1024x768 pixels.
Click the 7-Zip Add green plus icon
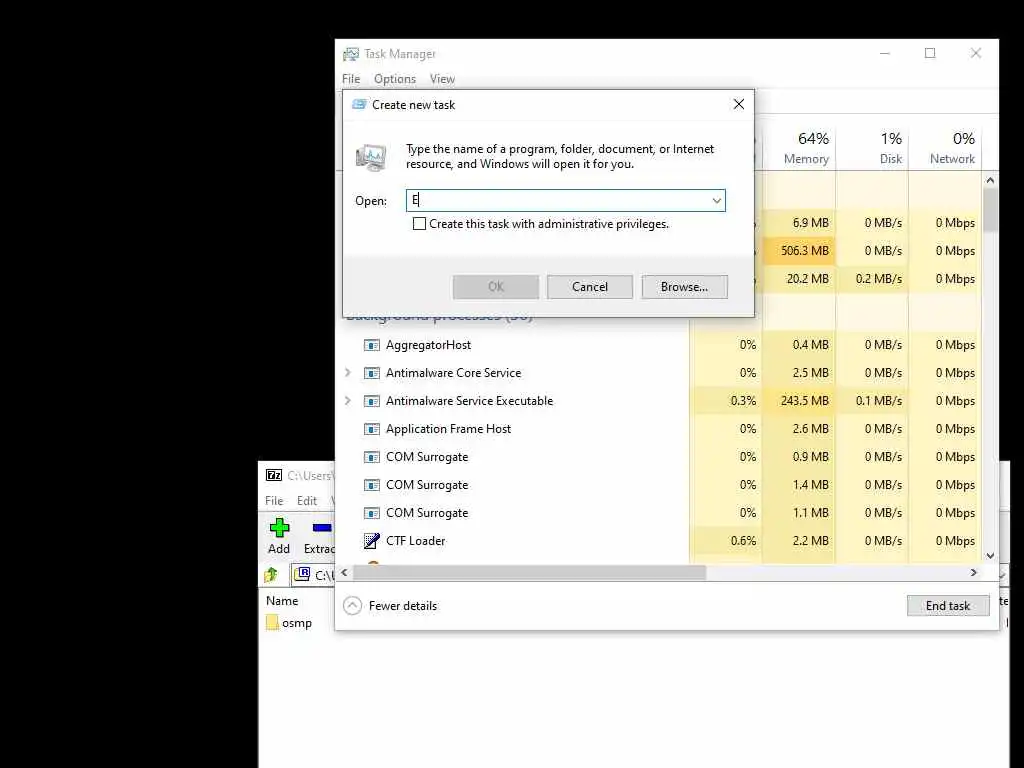280,528
